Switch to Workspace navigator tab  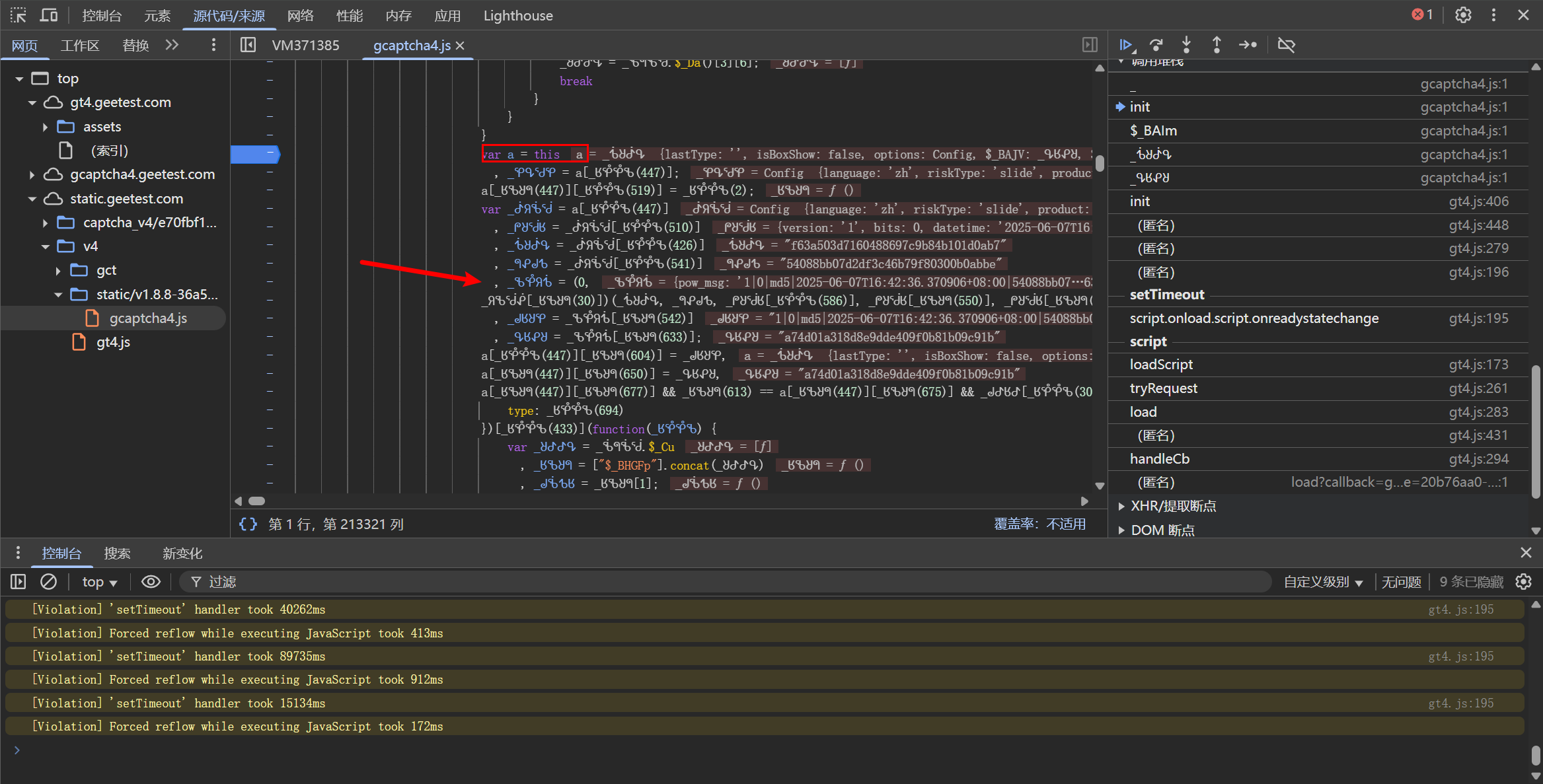80,45
